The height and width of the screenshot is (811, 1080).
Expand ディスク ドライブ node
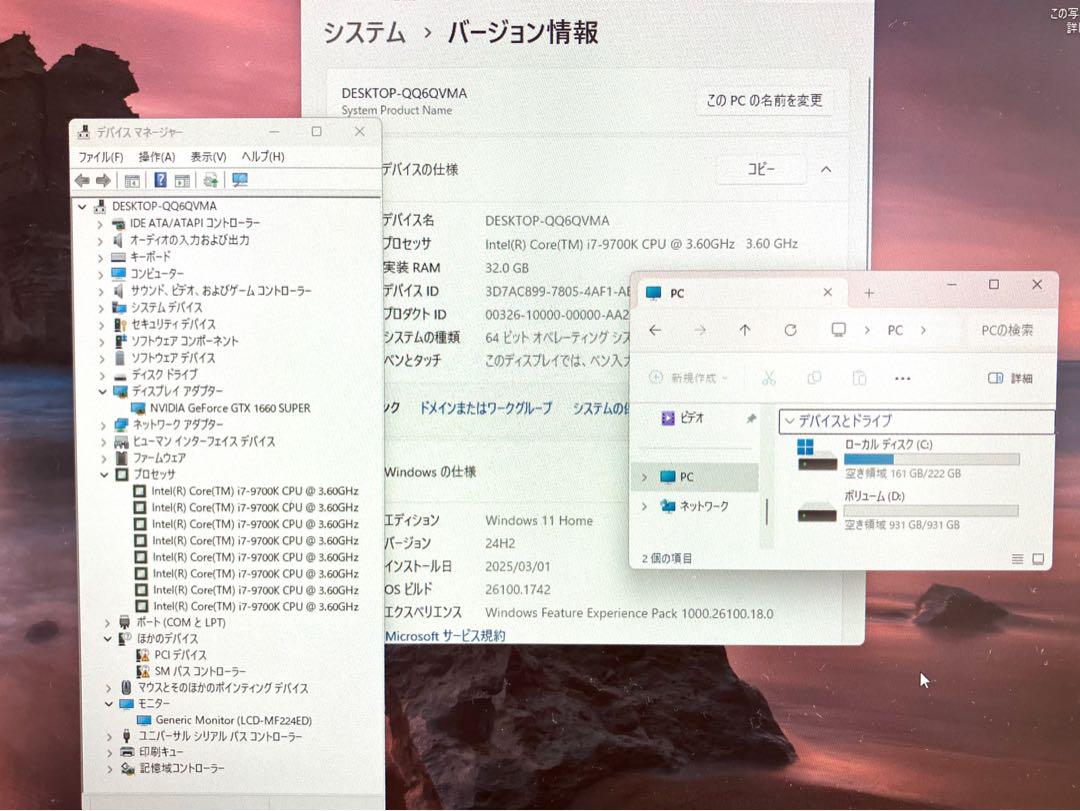click(x=102, y=376)
